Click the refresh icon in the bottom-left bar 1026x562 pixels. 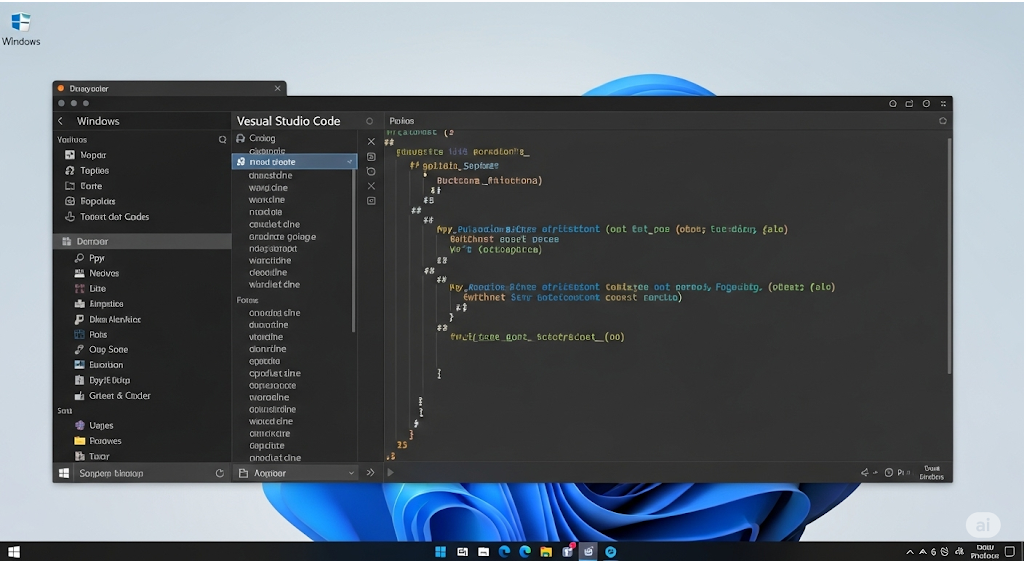[220, 474]
